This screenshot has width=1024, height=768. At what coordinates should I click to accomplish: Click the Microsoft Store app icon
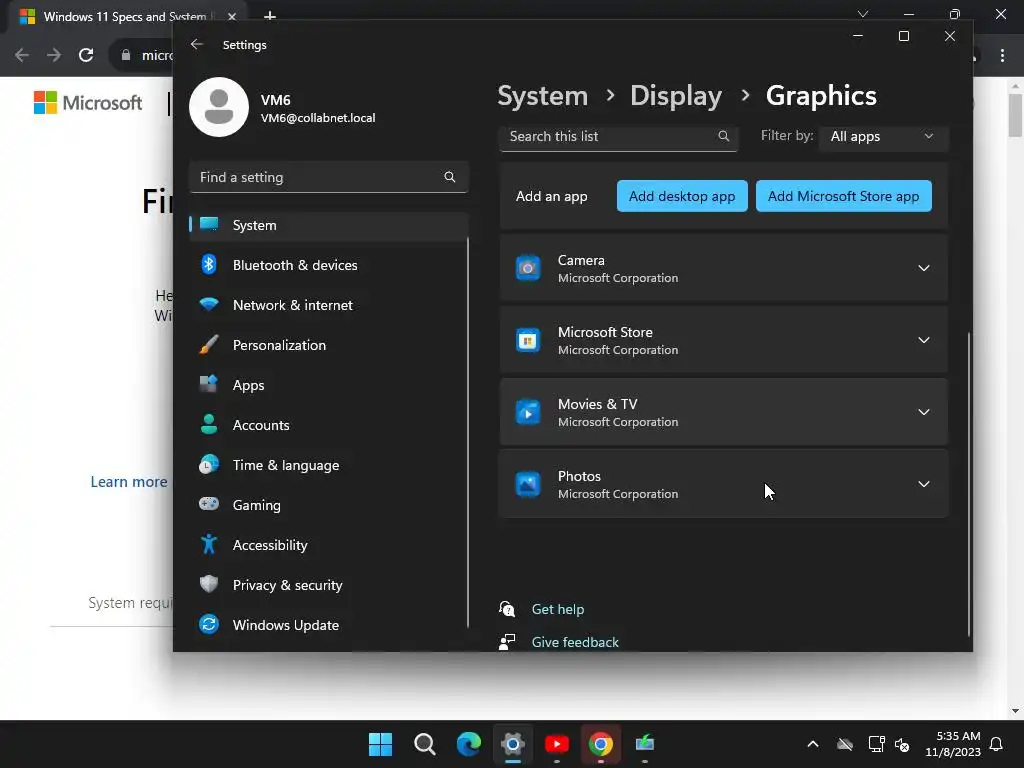click(x=528, y=340)
